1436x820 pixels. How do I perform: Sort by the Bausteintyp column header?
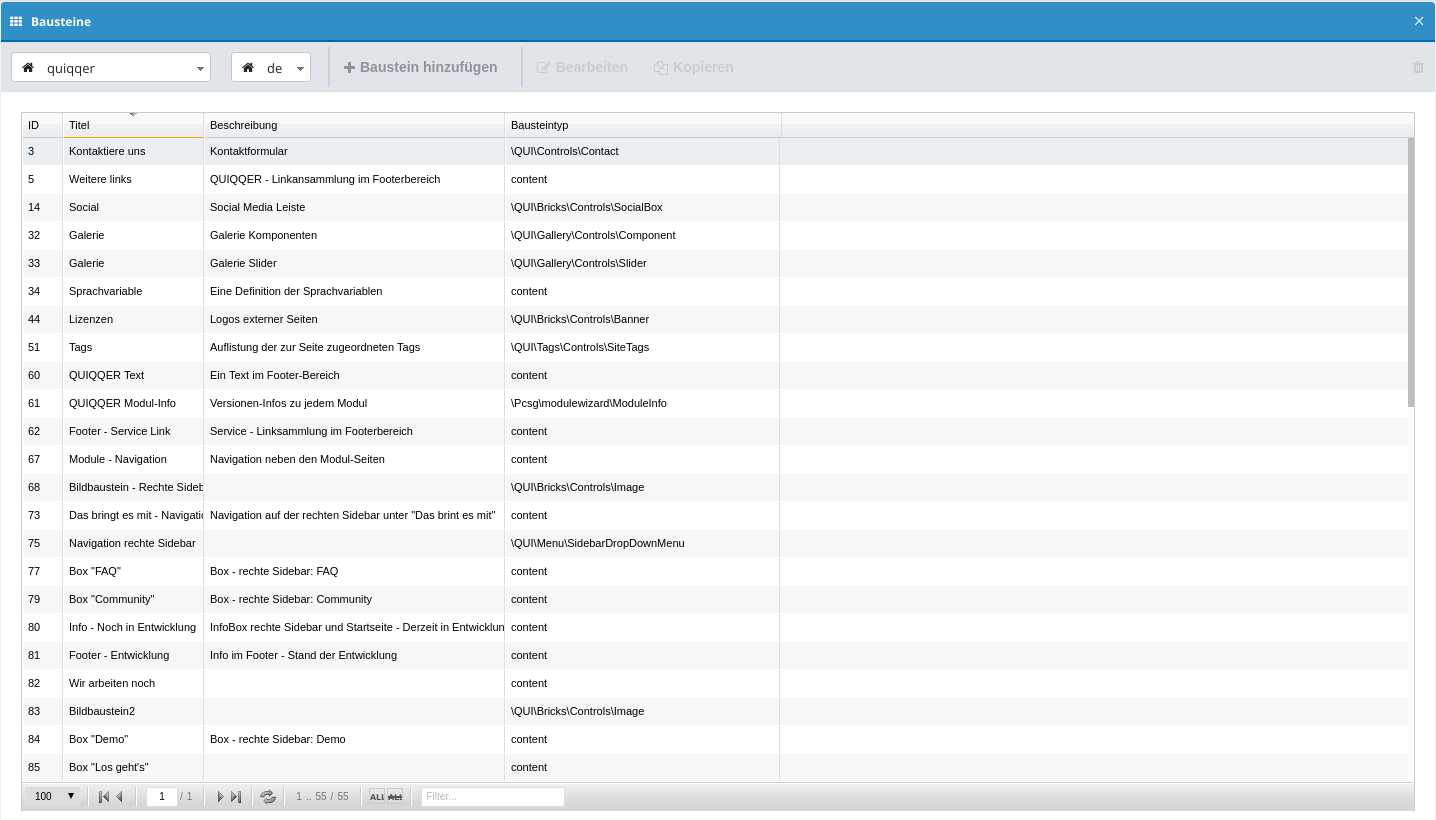pos(642,125)
